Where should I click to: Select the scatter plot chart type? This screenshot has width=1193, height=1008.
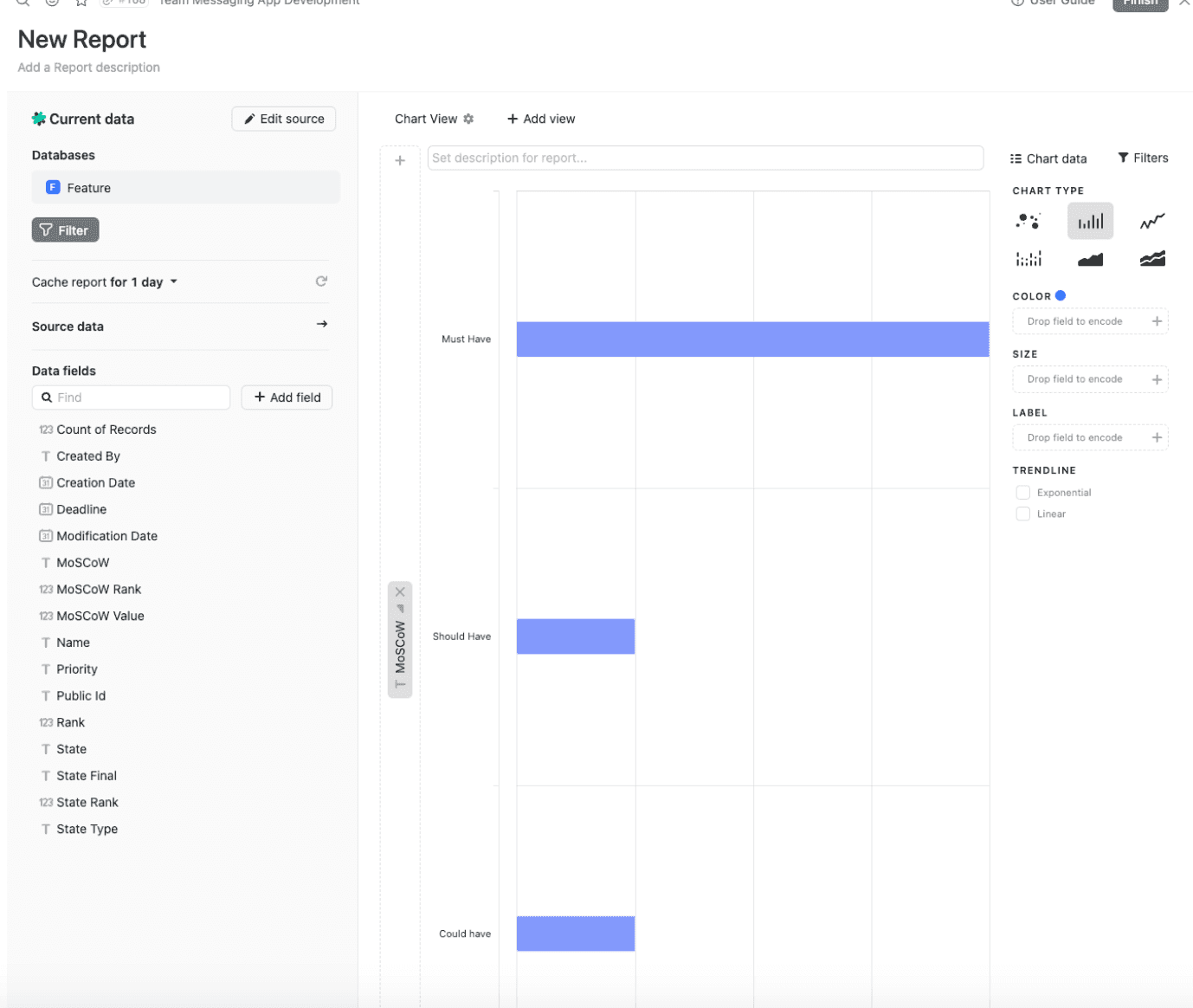pos(1028,221)
